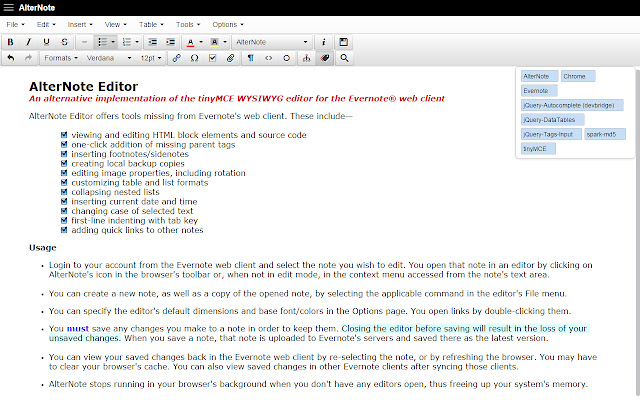Toggle bold formatting
The width and height of the screenshot is (640, 400).
pyautogui.click(x=11, y=42)
